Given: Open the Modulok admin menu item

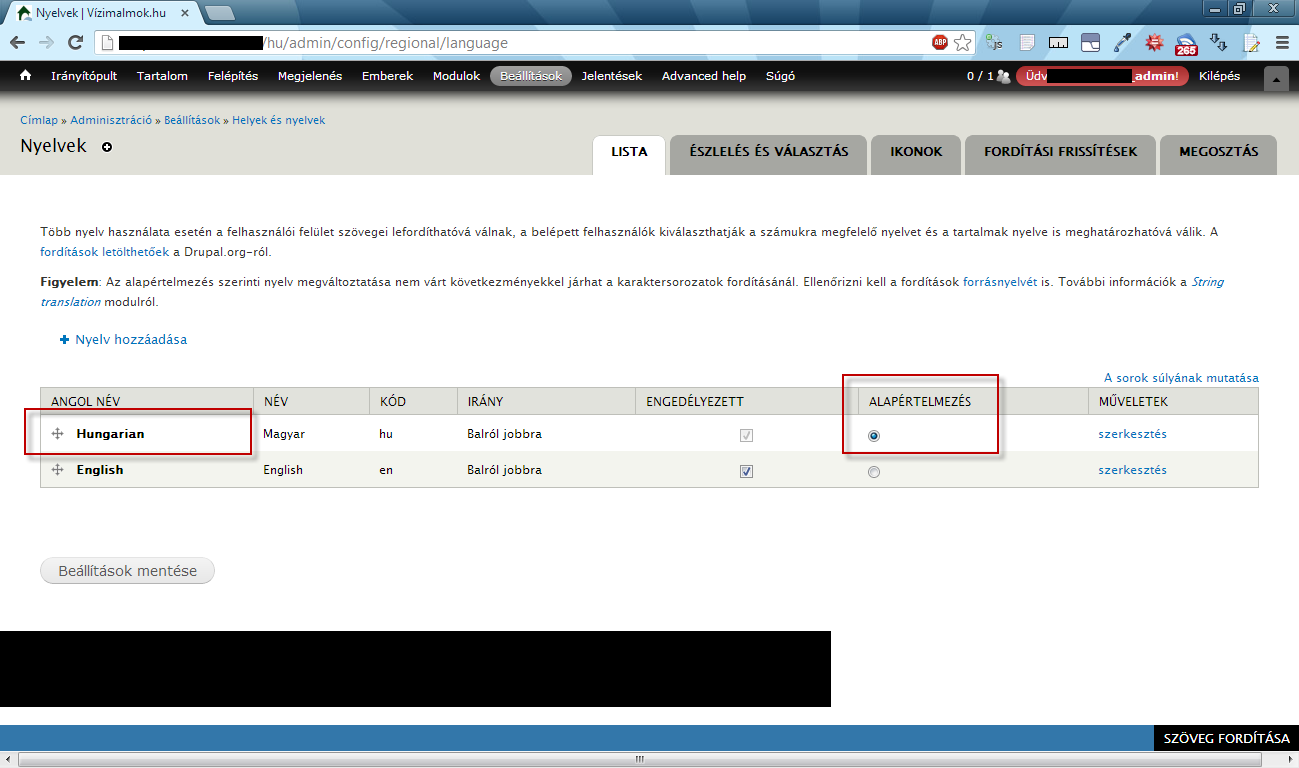Looking at the screenshot, I should pos(456,76).
